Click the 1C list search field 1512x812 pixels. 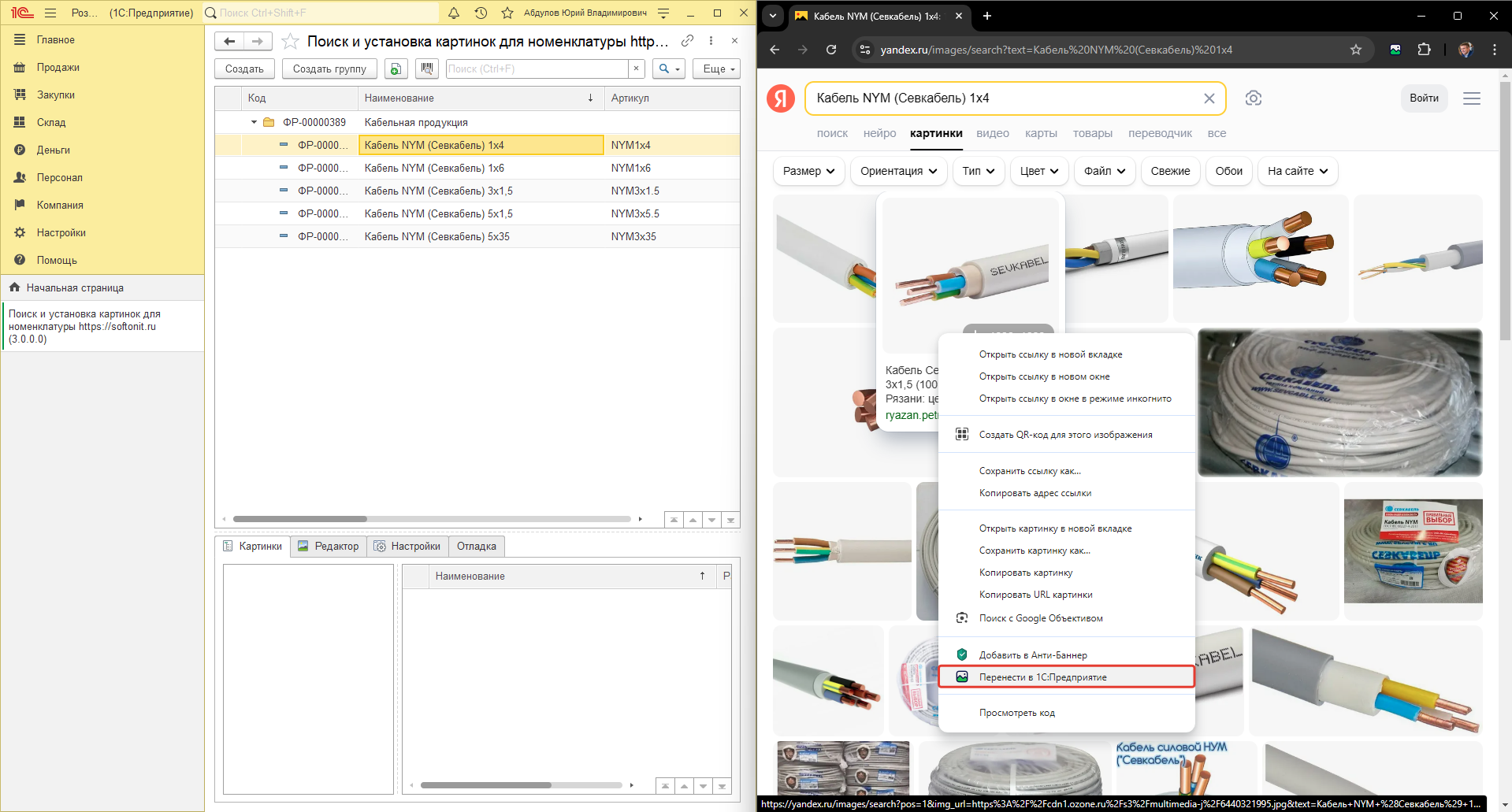click(x=537, y=69)
